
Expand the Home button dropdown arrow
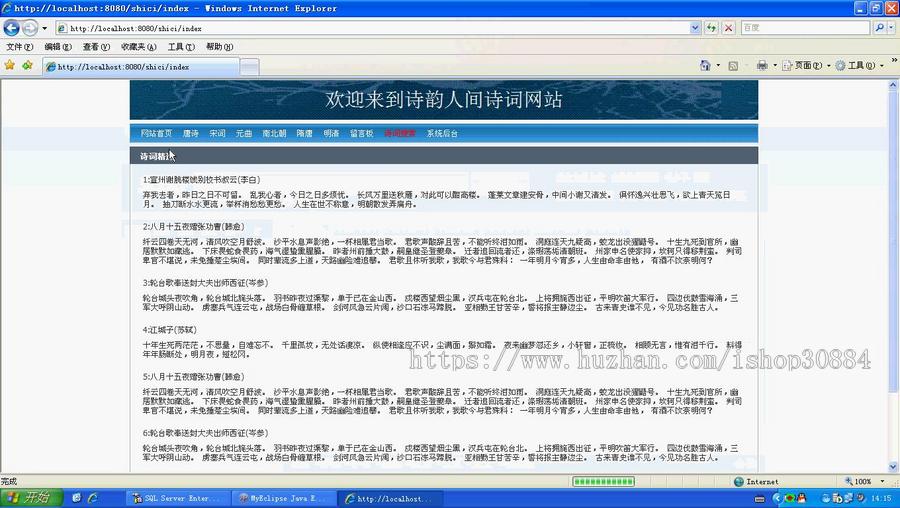click(x=718, y=66)
